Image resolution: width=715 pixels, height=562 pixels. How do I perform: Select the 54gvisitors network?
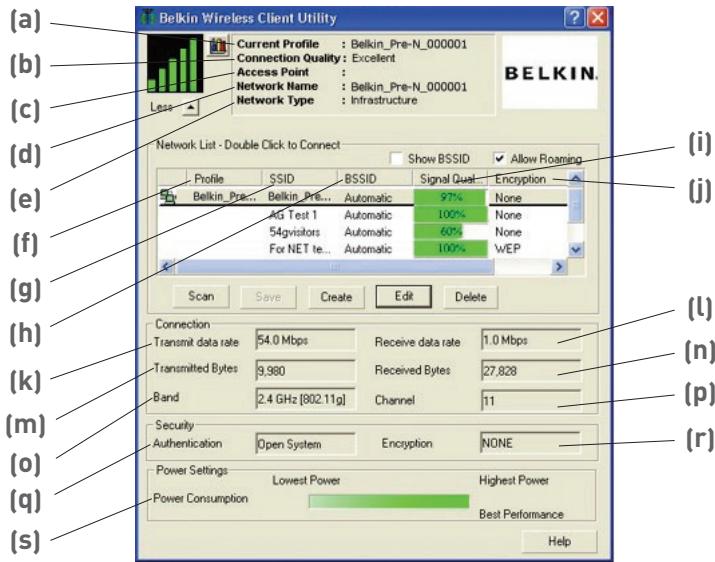pyautogui.click(x=363, y=232)
